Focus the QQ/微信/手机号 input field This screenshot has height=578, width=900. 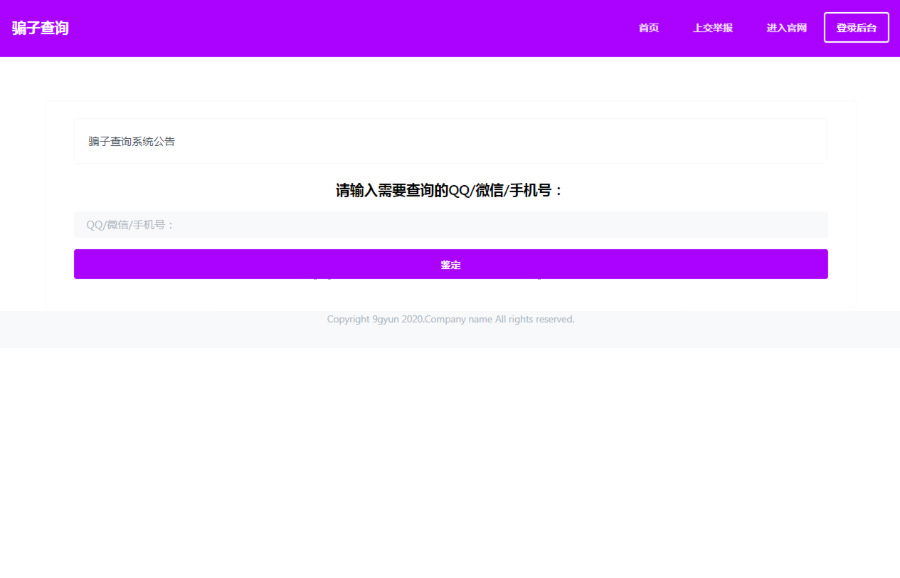pyautogui.click(x=450, y=225)
